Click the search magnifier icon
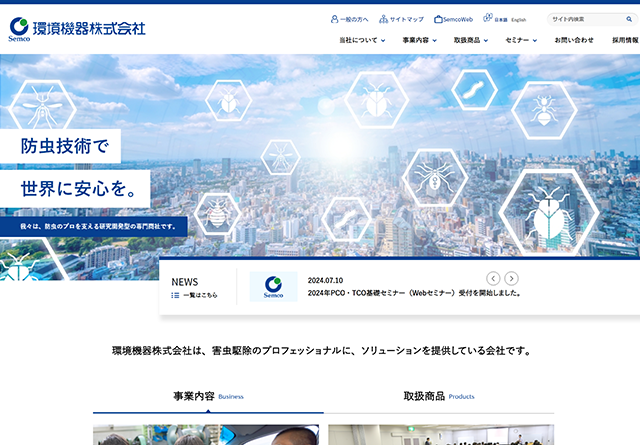Image resolution: width=640 pixels, height=445 pixels. pyautogui.click(x=629, y=19)
